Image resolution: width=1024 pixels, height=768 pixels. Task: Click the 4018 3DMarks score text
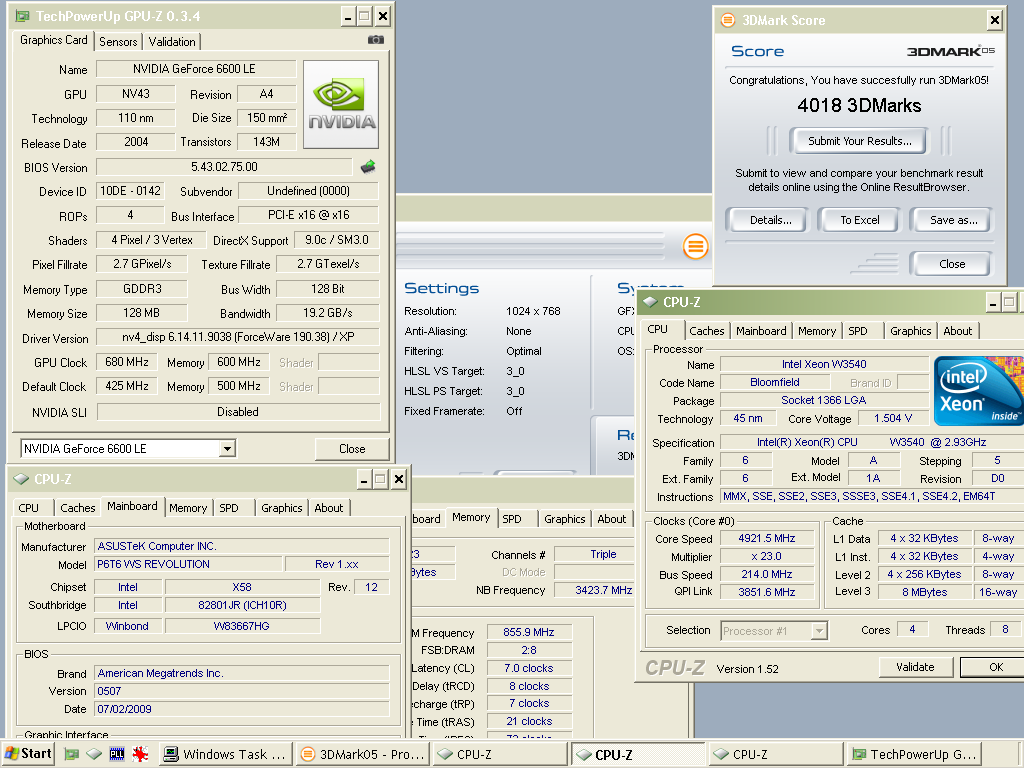click(x=859, y=106)
